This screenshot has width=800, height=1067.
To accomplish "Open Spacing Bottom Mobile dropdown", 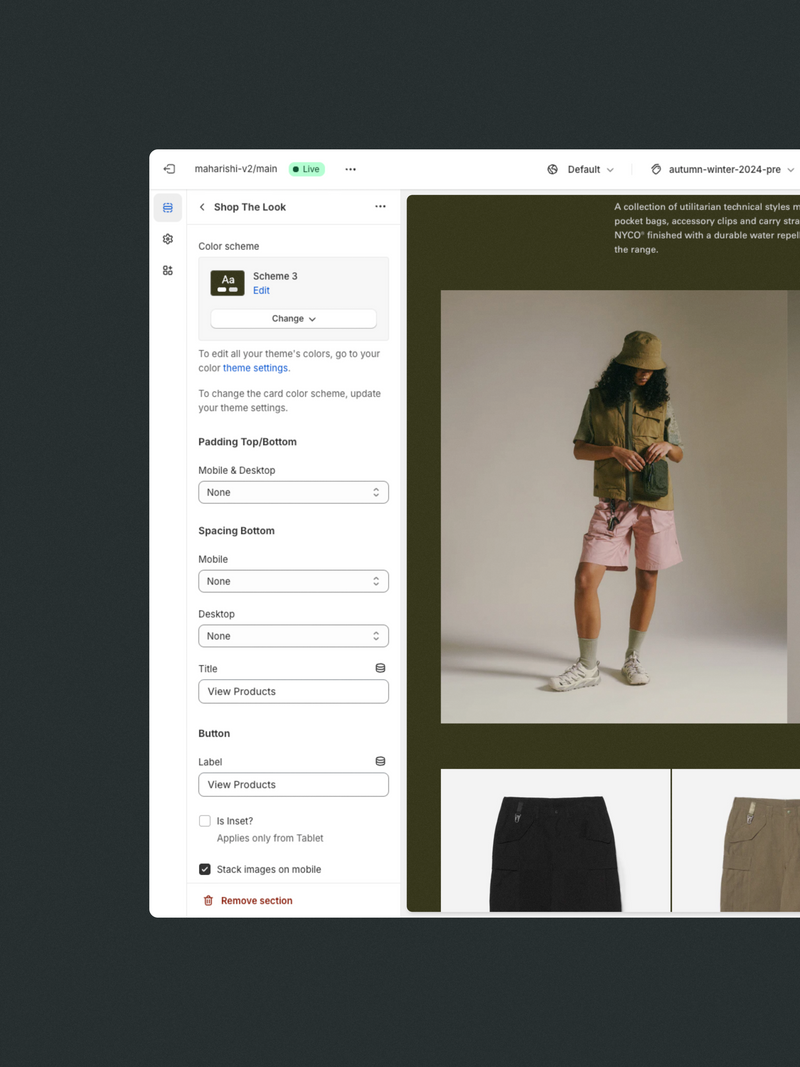I will (293, 581).
